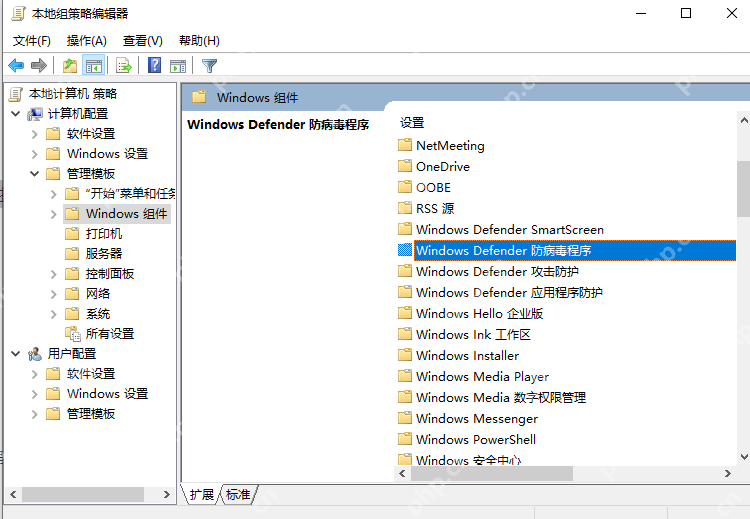This screenshot has height=519, width=750.
Task: Expand the "开始"菜单和任务栏 node
Action: (54, 194)
